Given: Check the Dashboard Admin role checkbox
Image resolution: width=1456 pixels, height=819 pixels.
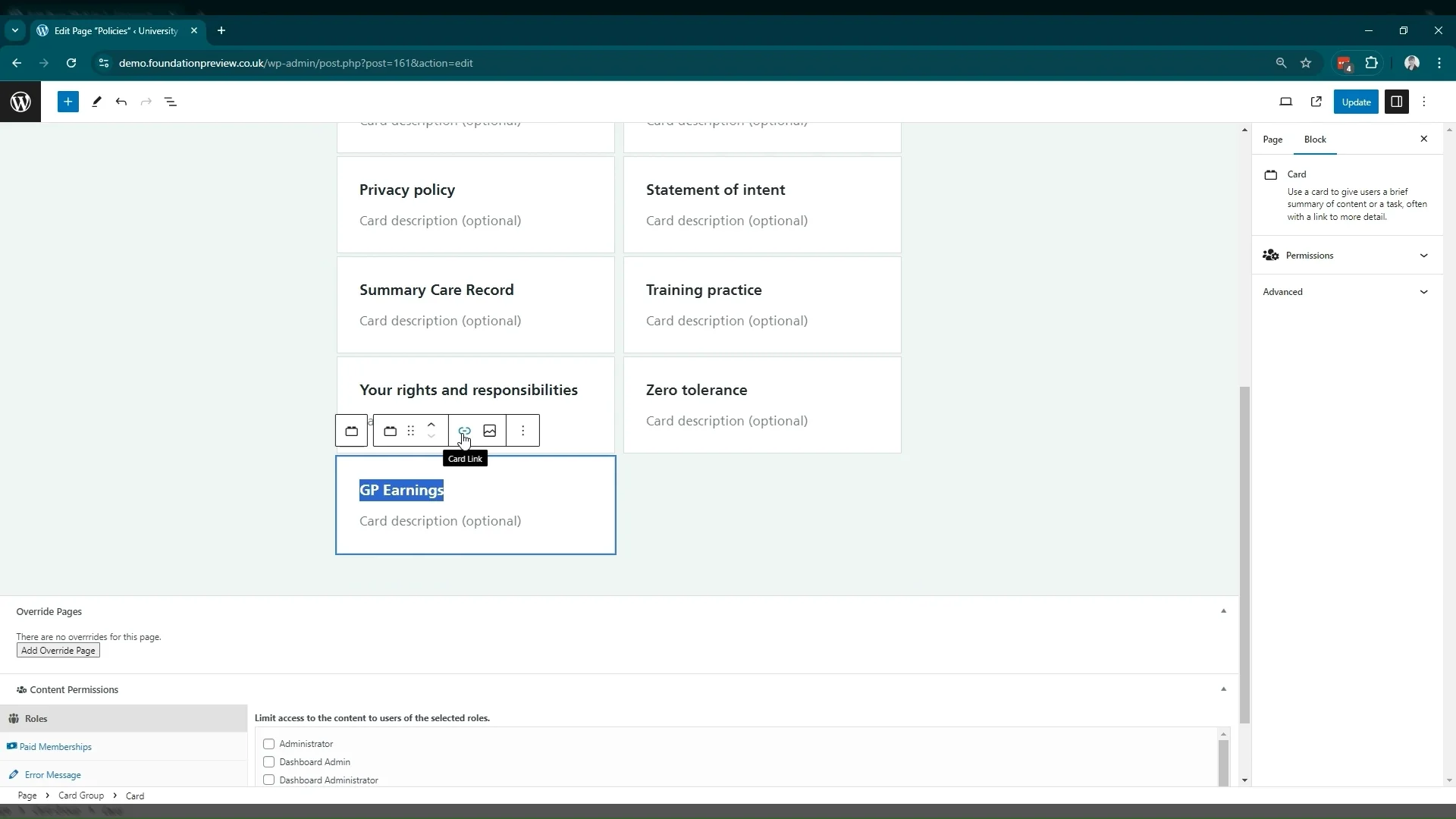Looking at the screenshot, I should click(268, 762).
